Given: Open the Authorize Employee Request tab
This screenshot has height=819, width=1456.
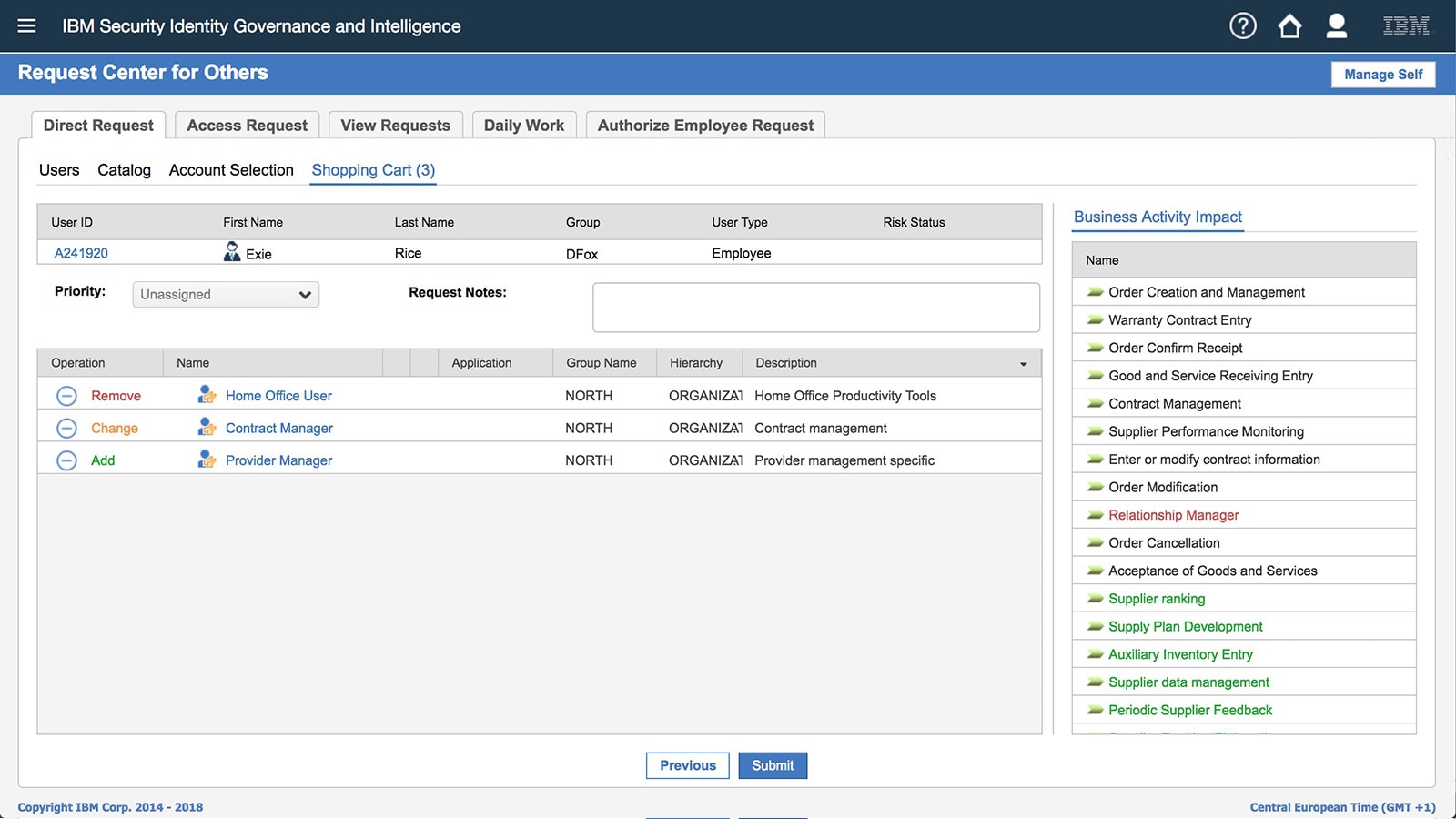Looking at the screenshot, I should 705,126.
